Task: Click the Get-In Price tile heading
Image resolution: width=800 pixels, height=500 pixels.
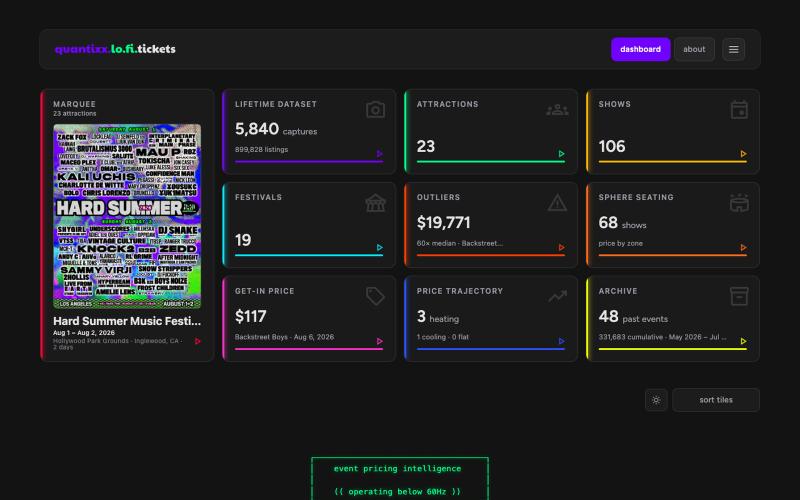Action: [264, 291]
